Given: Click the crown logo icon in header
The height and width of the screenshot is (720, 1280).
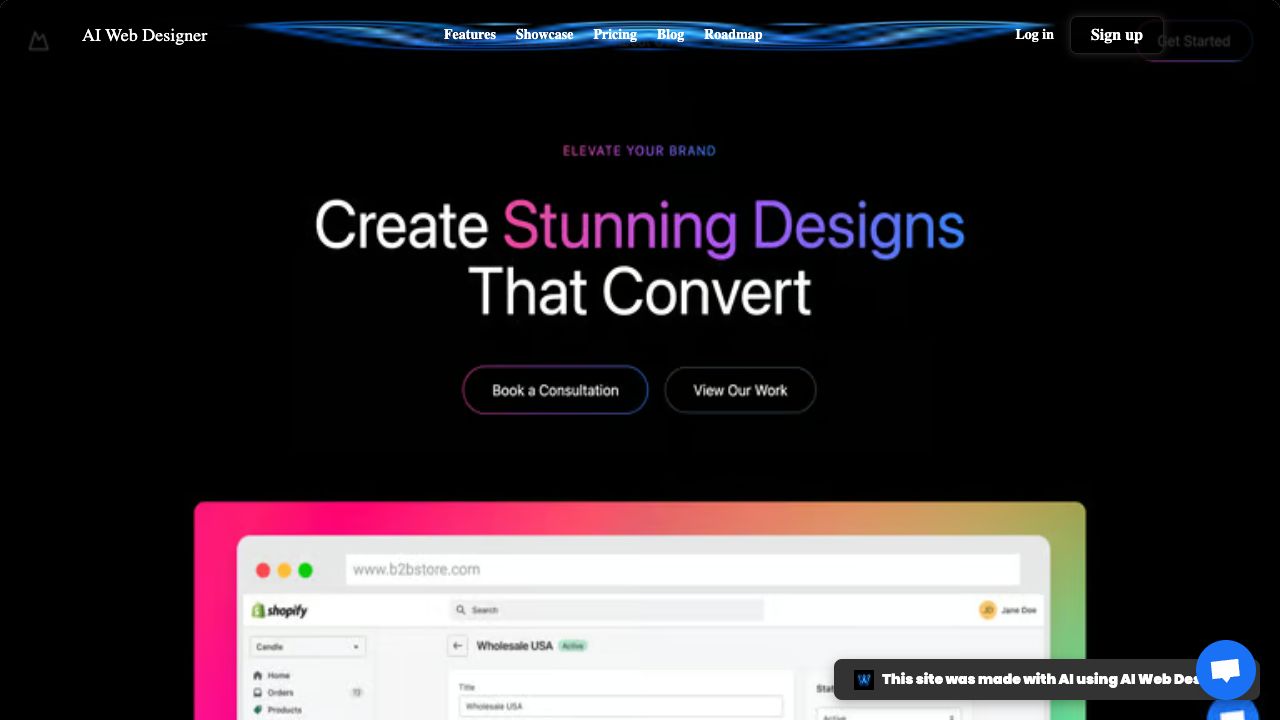Looking at the screenshot, I should pos(38,41).
